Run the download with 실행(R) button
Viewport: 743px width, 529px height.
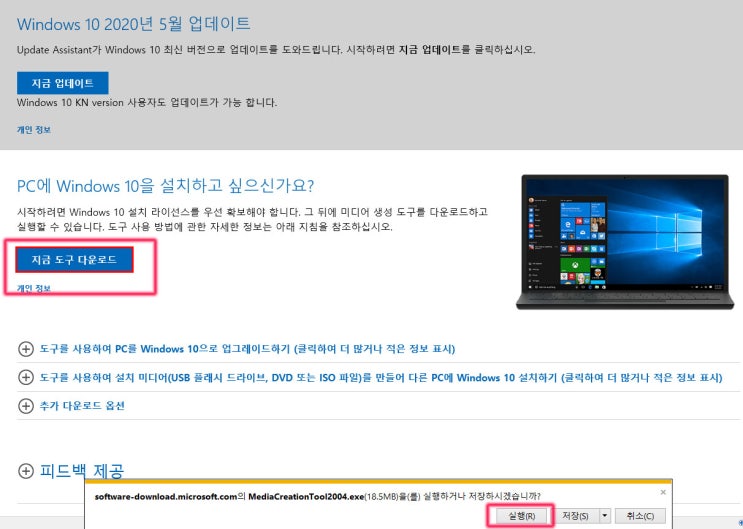pyautogui.click(x=521, y=516)
